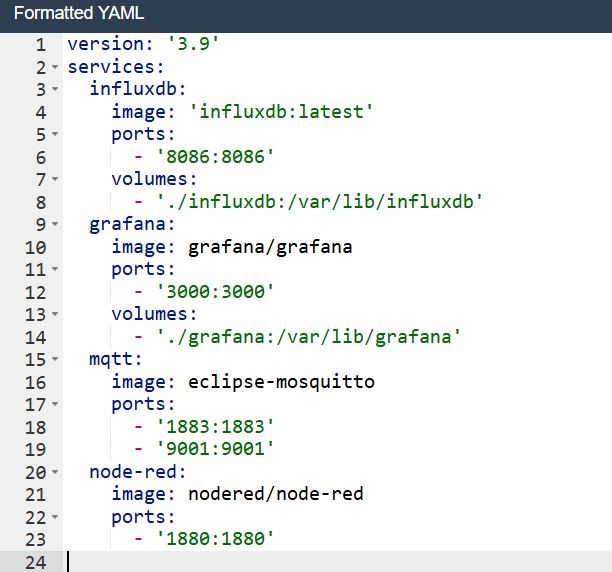
Task: Click the 'image:' key on line 4
Action: click(x=144, y=112)
